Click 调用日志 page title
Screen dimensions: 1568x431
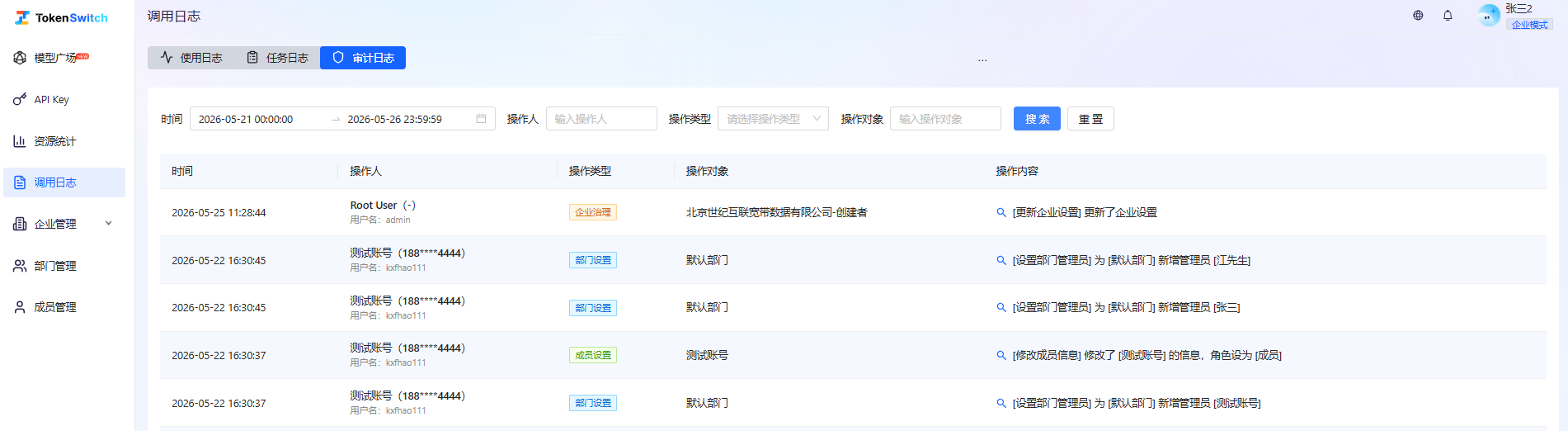(x=174, y=16)
